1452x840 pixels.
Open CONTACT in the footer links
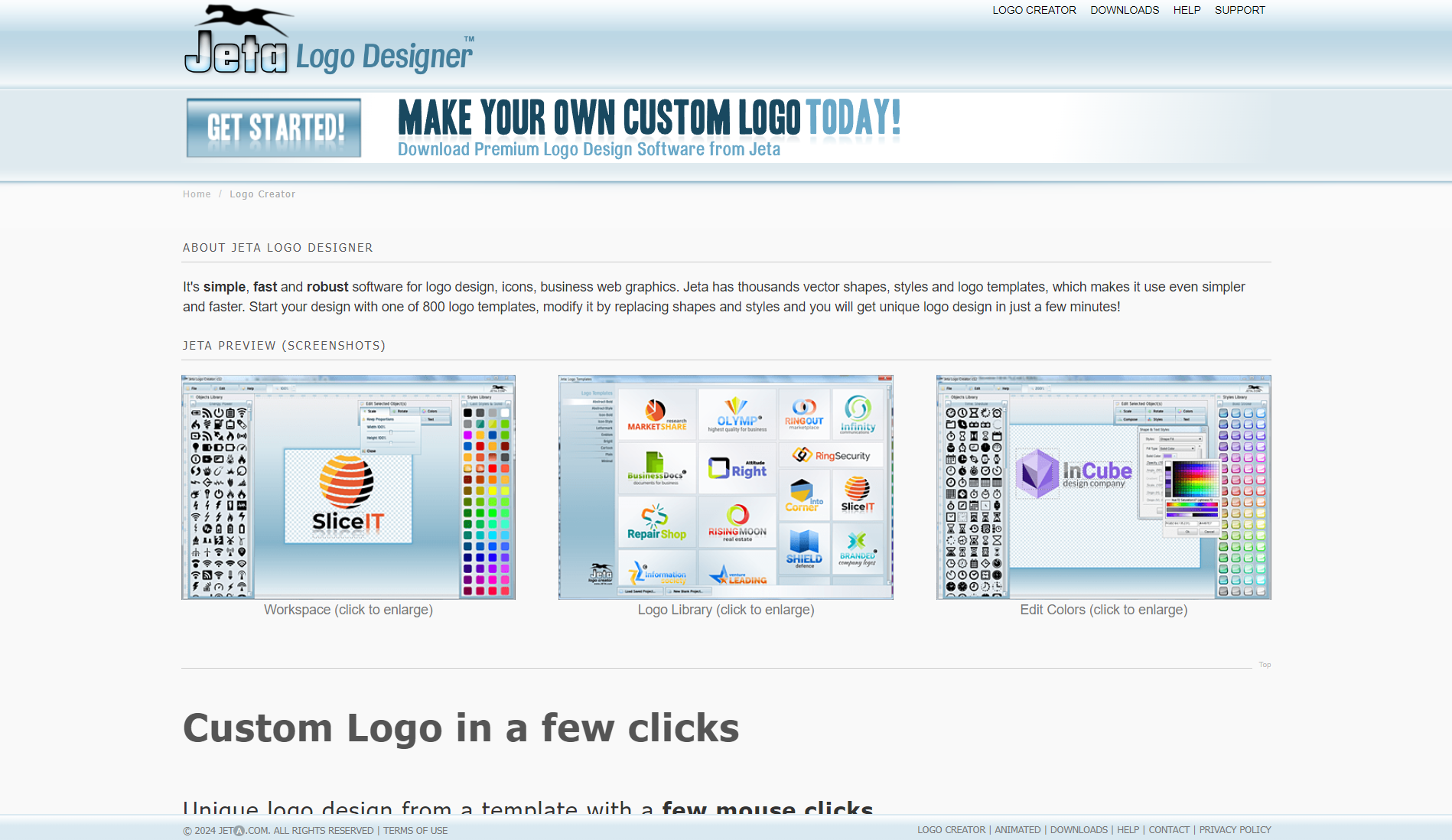point(1169,830)
